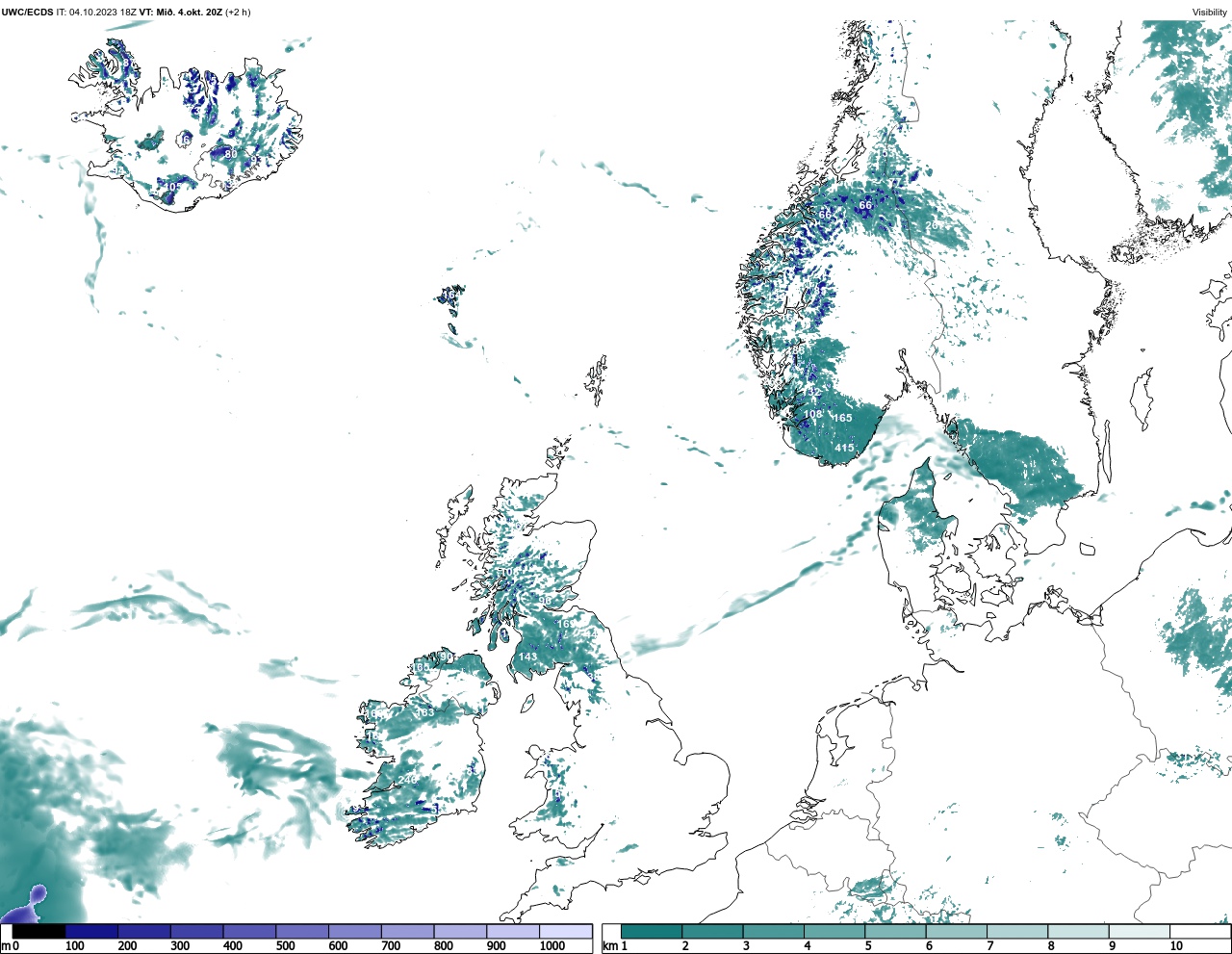Click the dark teal 1–2 km legend swatch
Image resolution: width=1232 pixels, height=954 pixels.
tap(652, 932)
